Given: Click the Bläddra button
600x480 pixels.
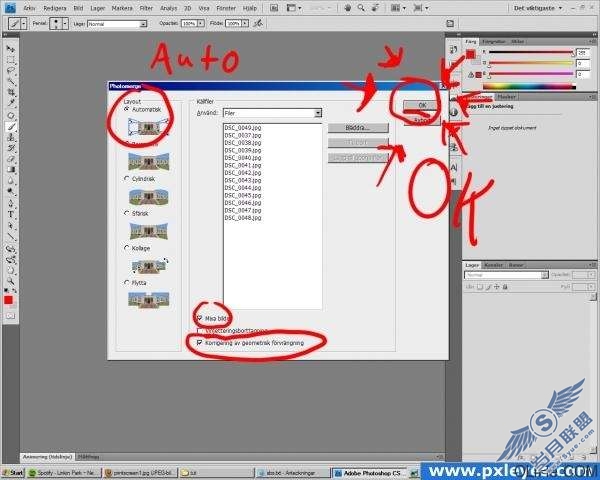Looking at the screenshot, I should coord(358,127).
